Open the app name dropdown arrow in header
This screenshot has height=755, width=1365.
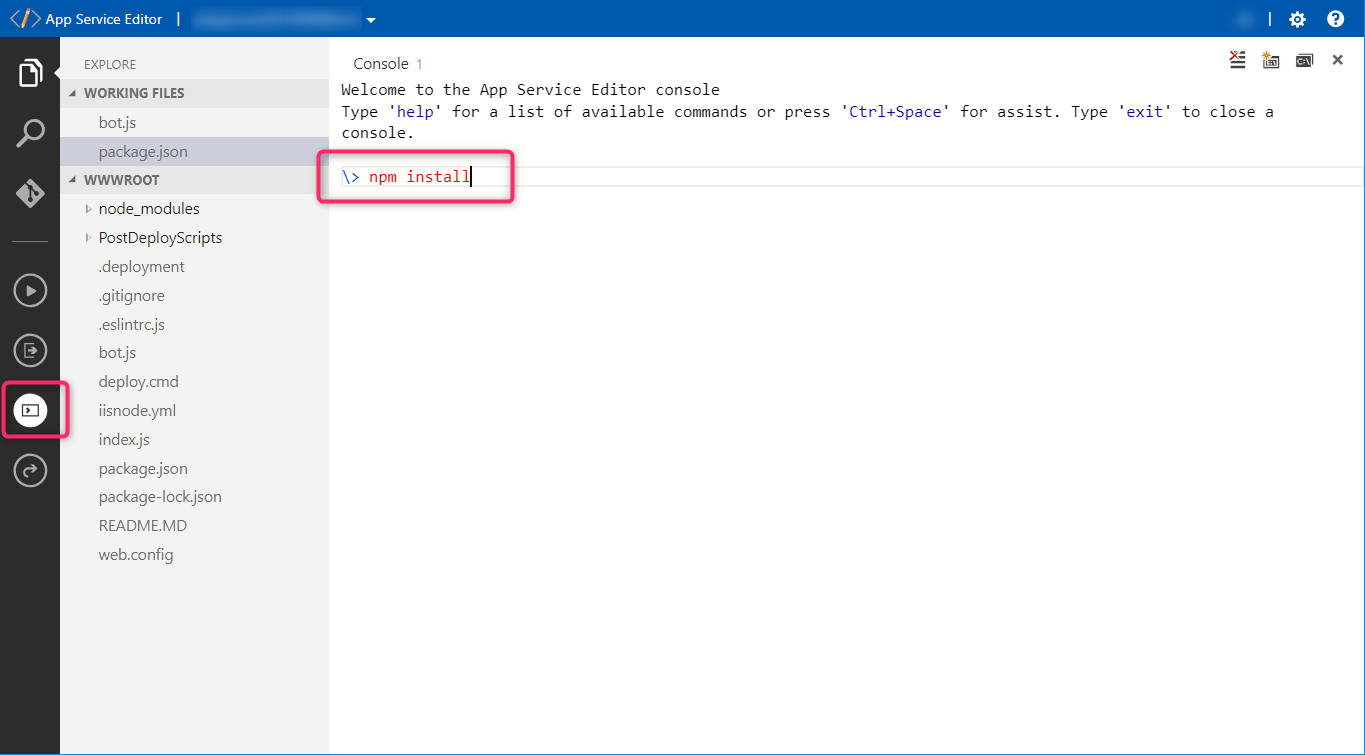[x=371, y=20]
